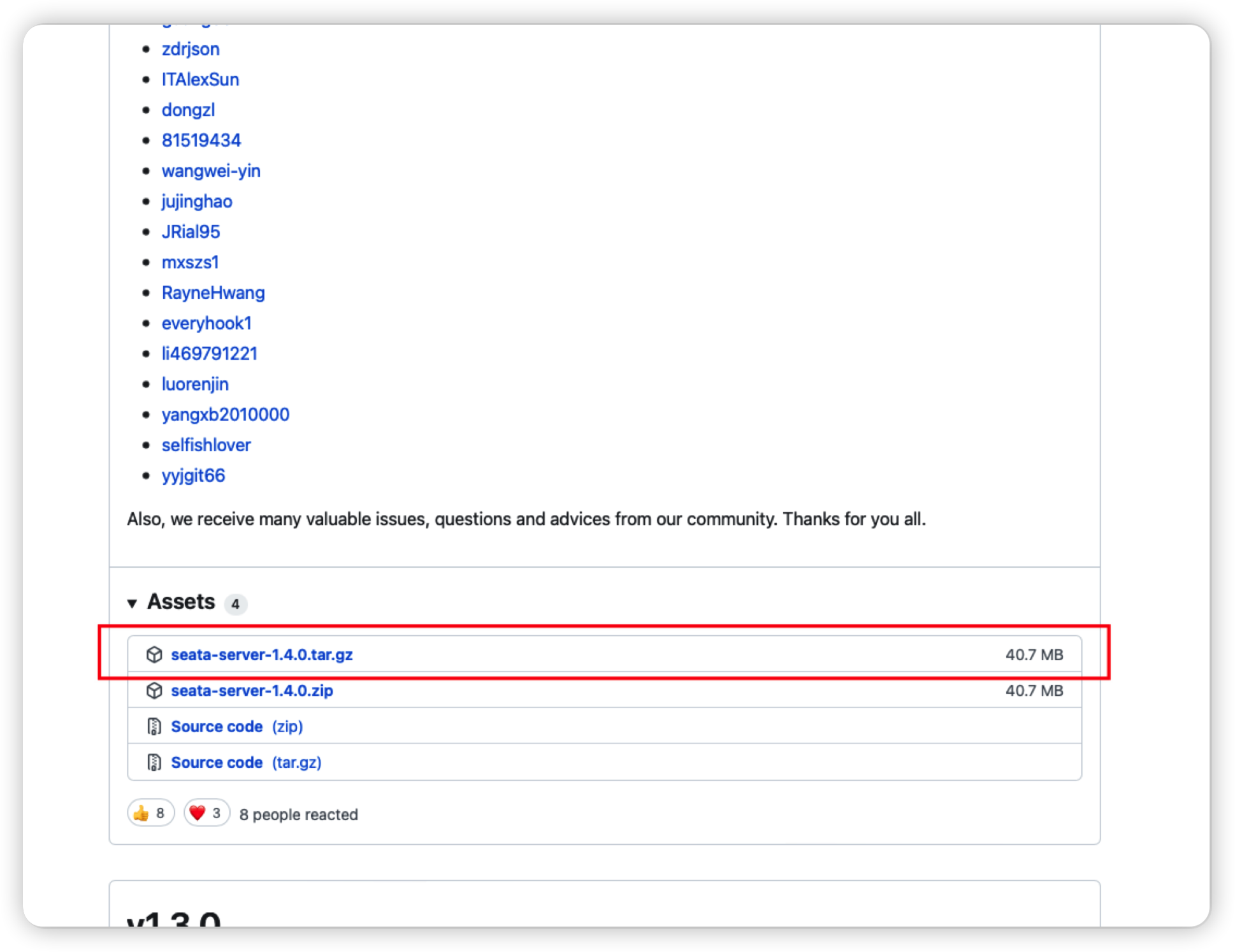This screenshot has height=952, width=1235.
Task: Open contributor mxszs1 profile
Action: [x=190, y=263]
